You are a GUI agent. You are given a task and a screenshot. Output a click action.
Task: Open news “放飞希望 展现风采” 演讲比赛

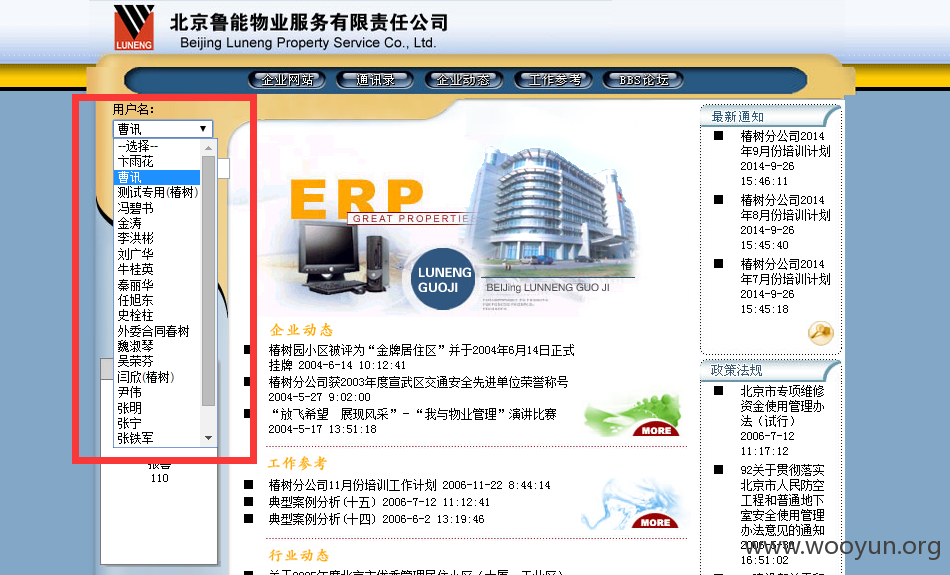pos(412,422)
